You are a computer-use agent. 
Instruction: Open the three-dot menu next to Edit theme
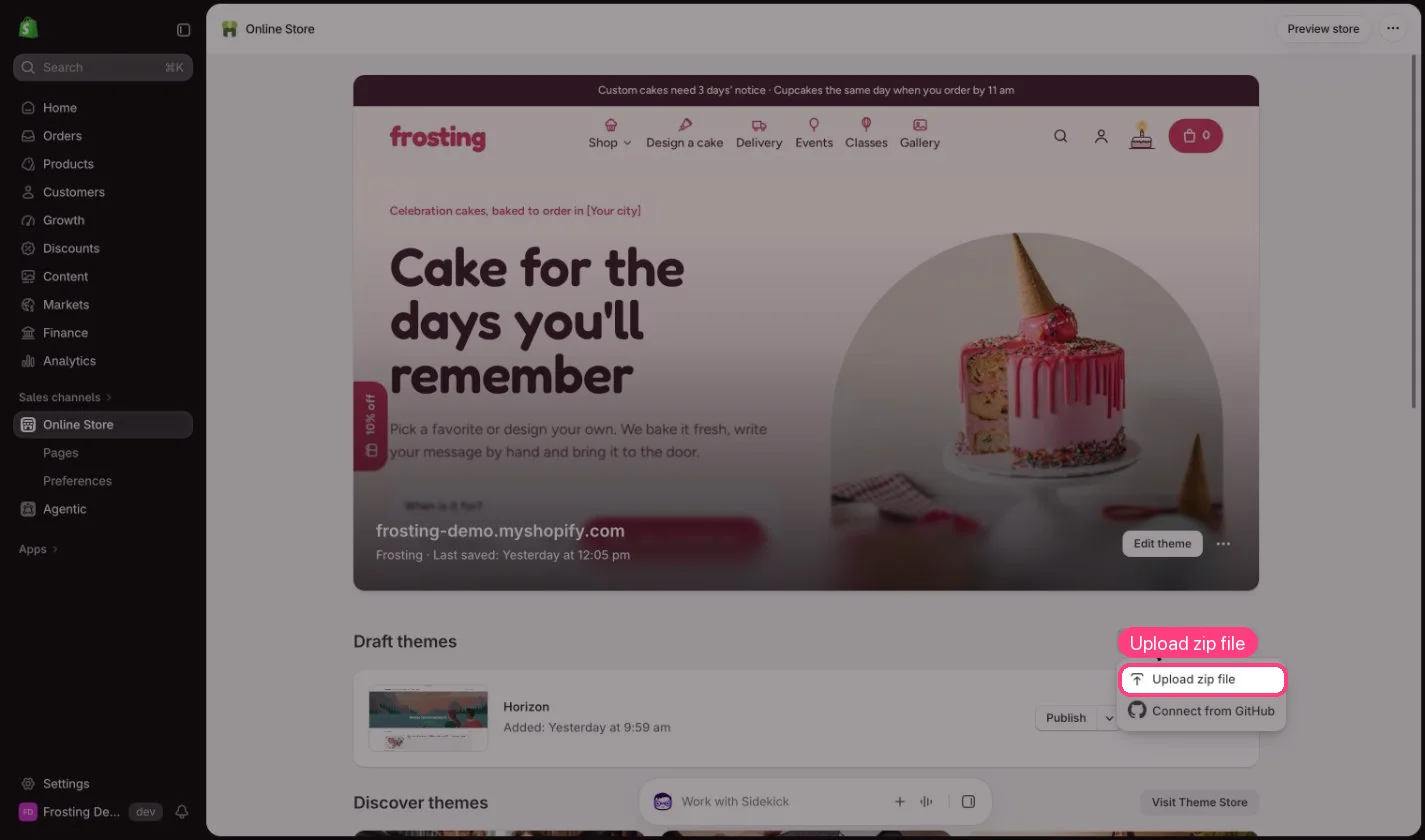(1223, 544)
